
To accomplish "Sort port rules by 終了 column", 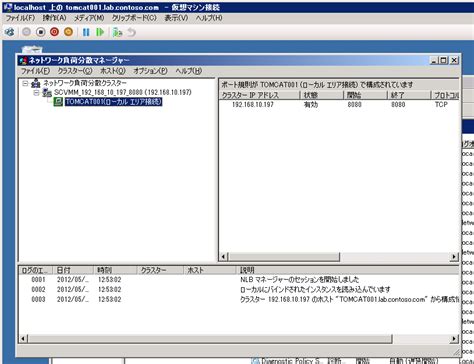I will pyautogui.click(x=409, y=95).
